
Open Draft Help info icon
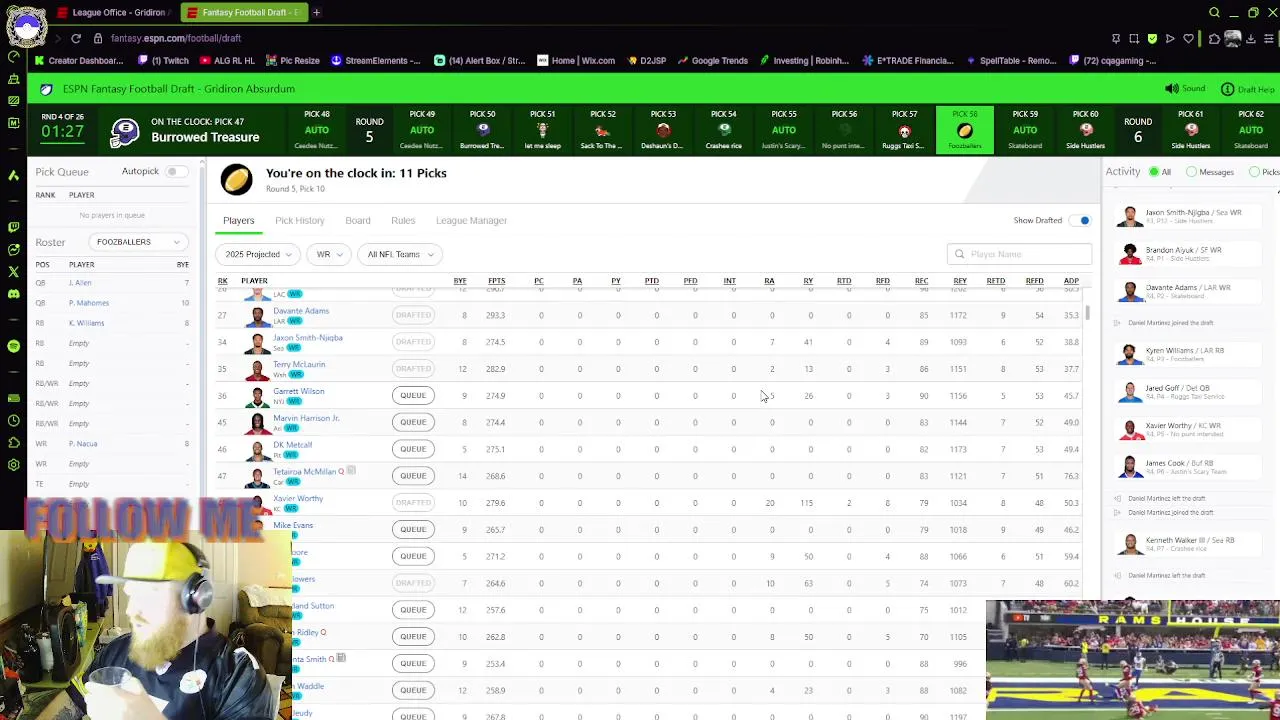point(1228,89)
